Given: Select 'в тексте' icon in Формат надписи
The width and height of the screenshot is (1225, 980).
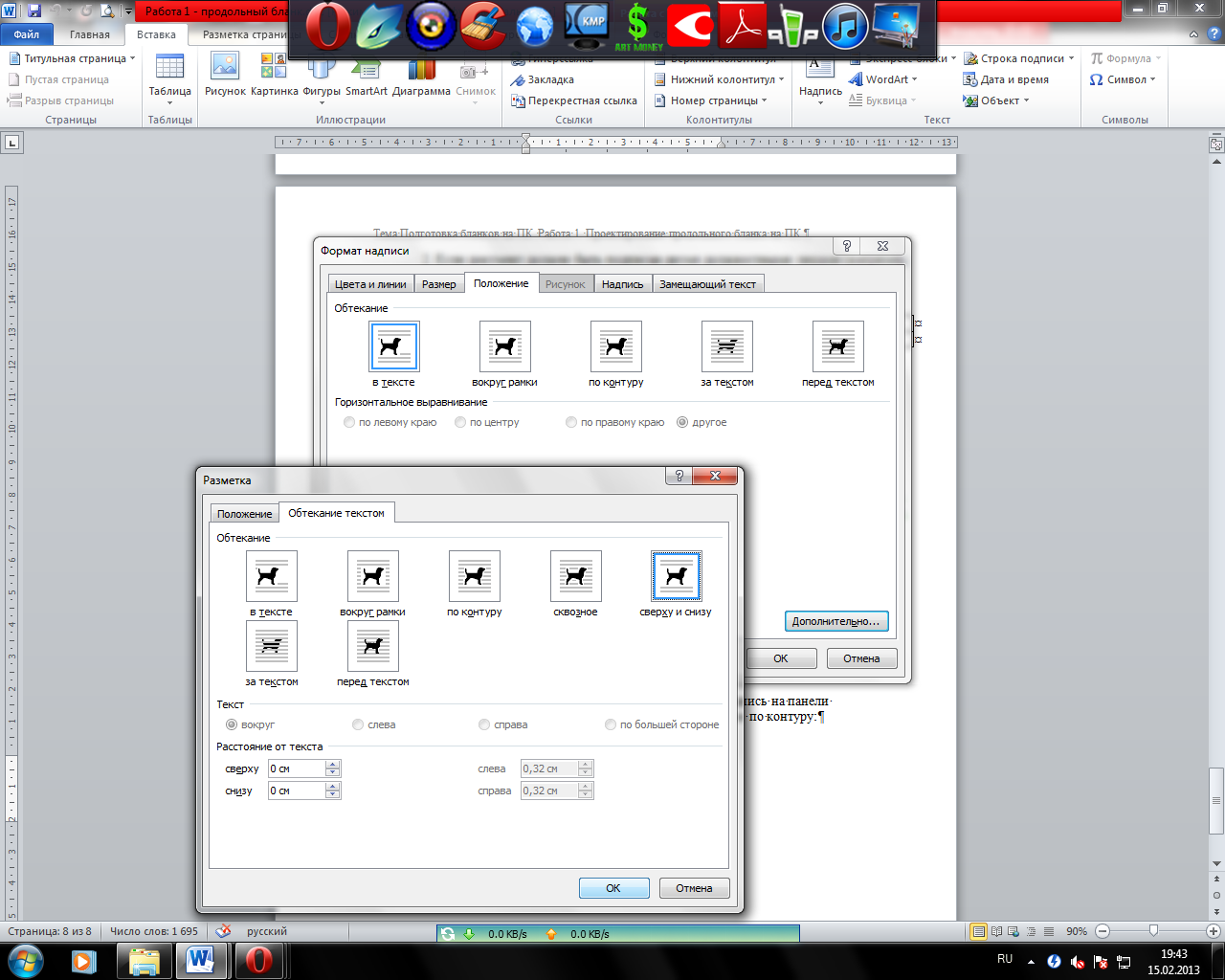Looking at the screenshot, I should [x=394, y=346].
